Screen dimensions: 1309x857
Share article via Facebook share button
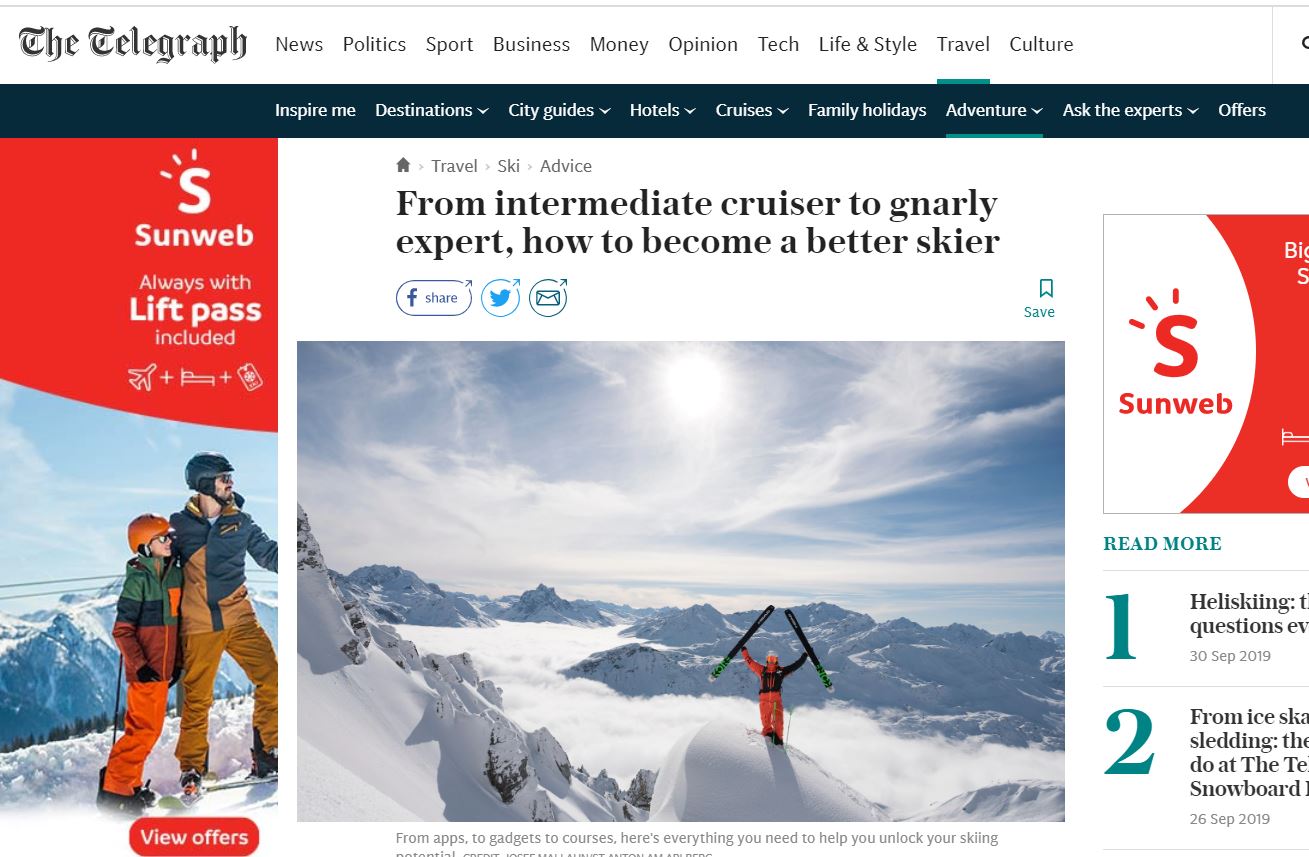coord(434,298)
